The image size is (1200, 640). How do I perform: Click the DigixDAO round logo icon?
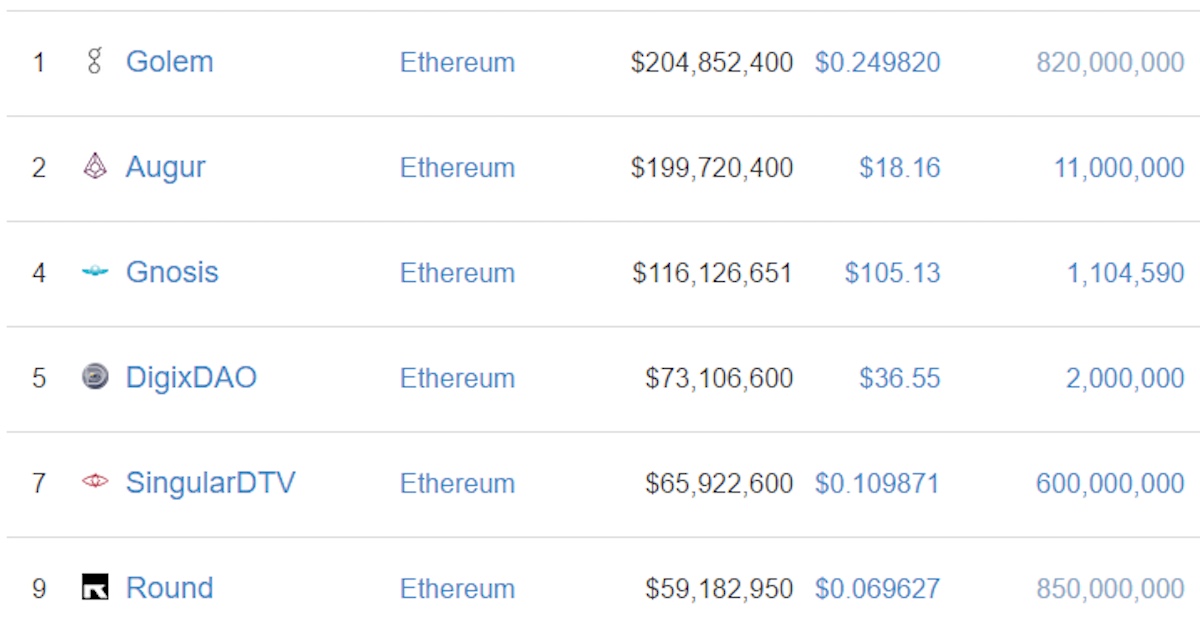point(95,377)
